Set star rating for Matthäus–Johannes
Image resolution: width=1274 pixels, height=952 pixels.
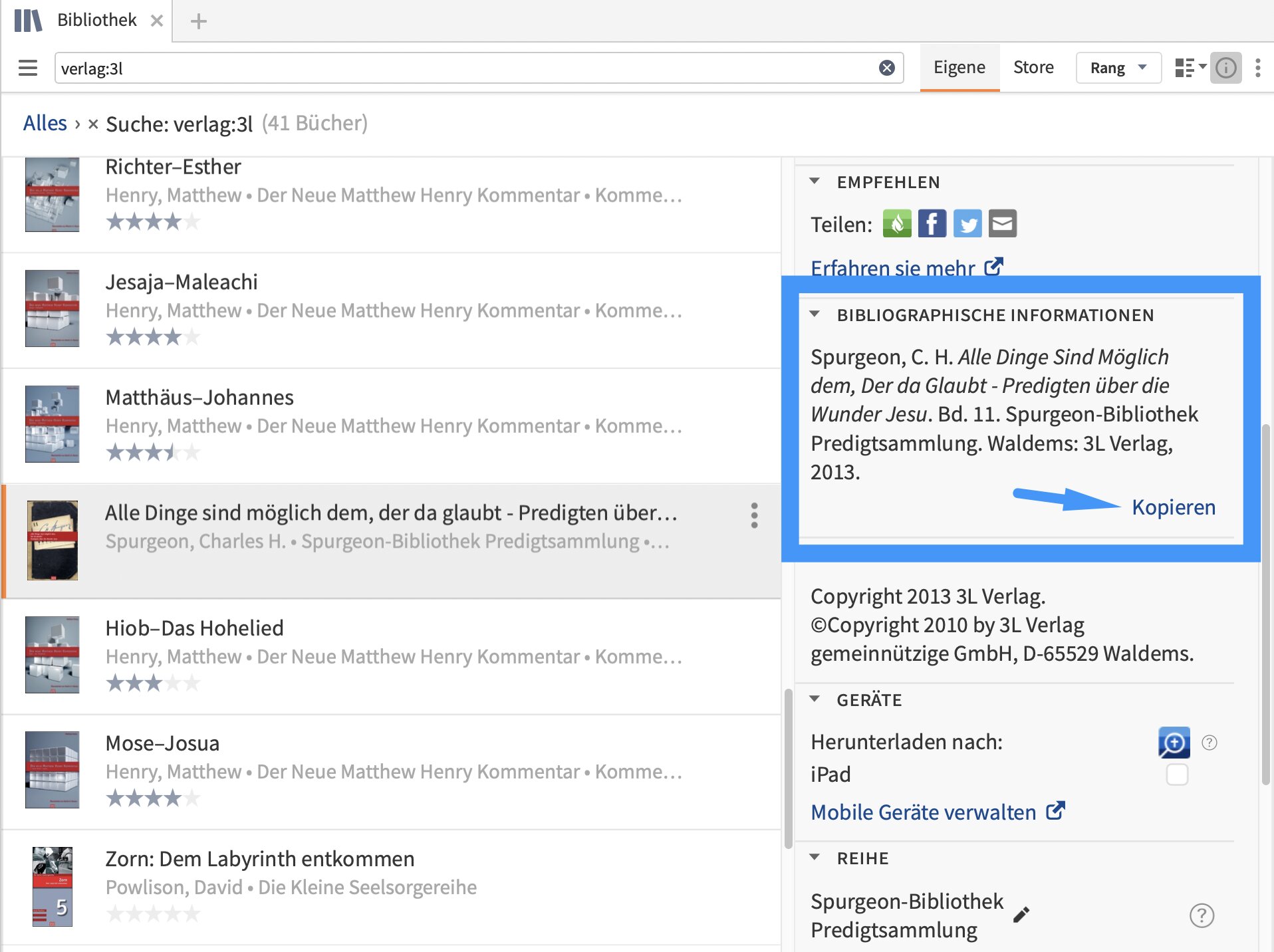(x=153, y=453)
